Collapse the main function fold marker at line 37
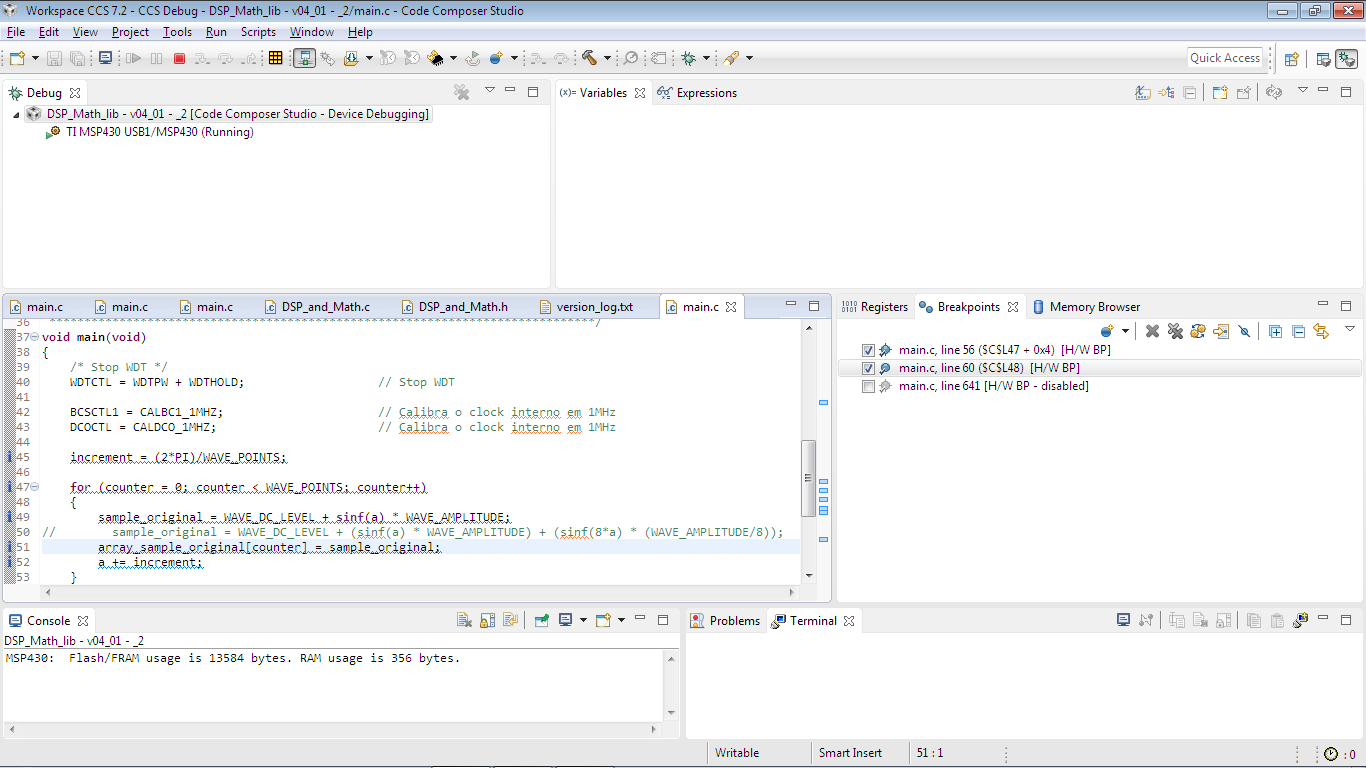The width and height of the screenshot is (1366, 768). tap(35, 337)
